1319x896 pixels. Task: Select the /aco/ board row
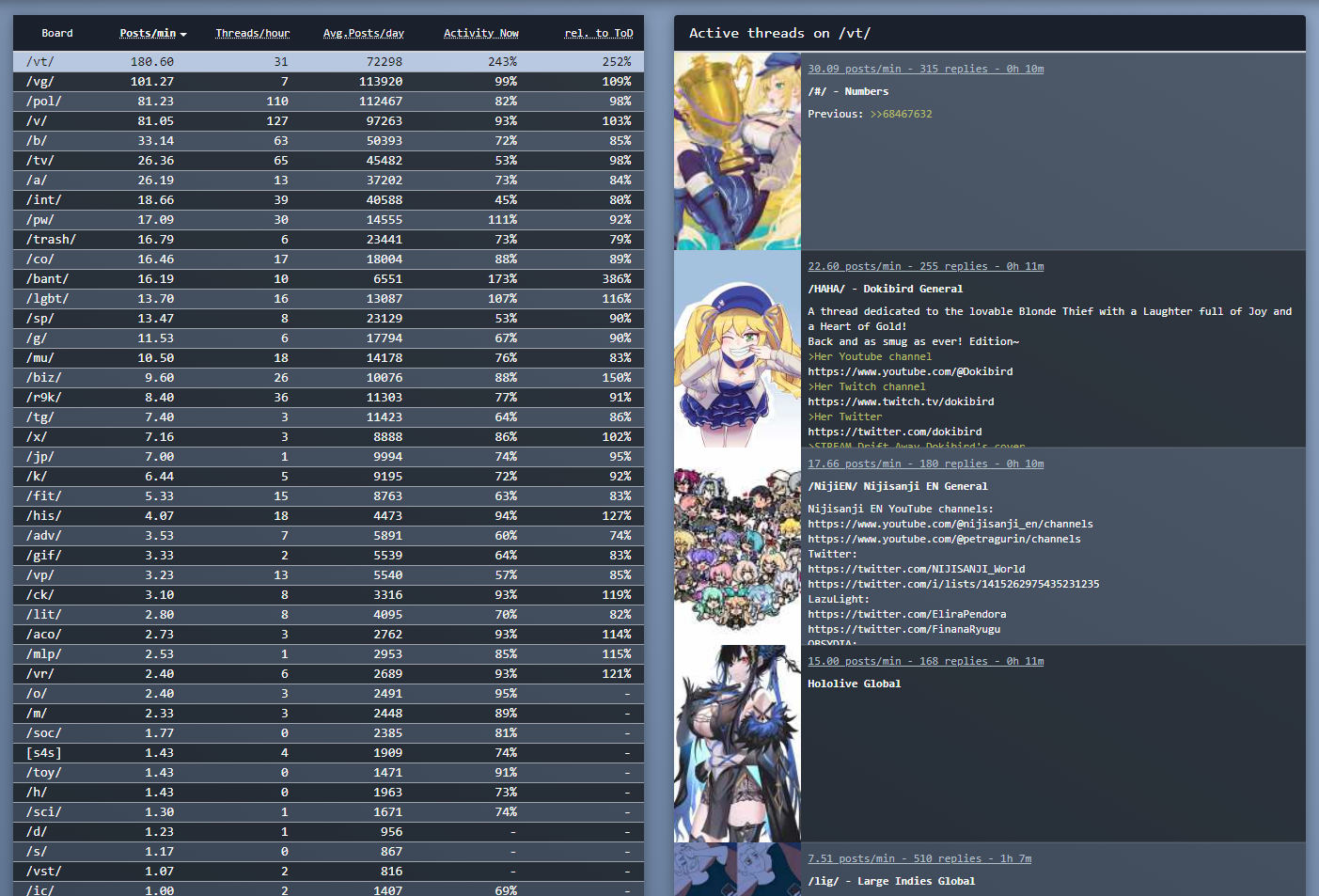coord(328,635)
